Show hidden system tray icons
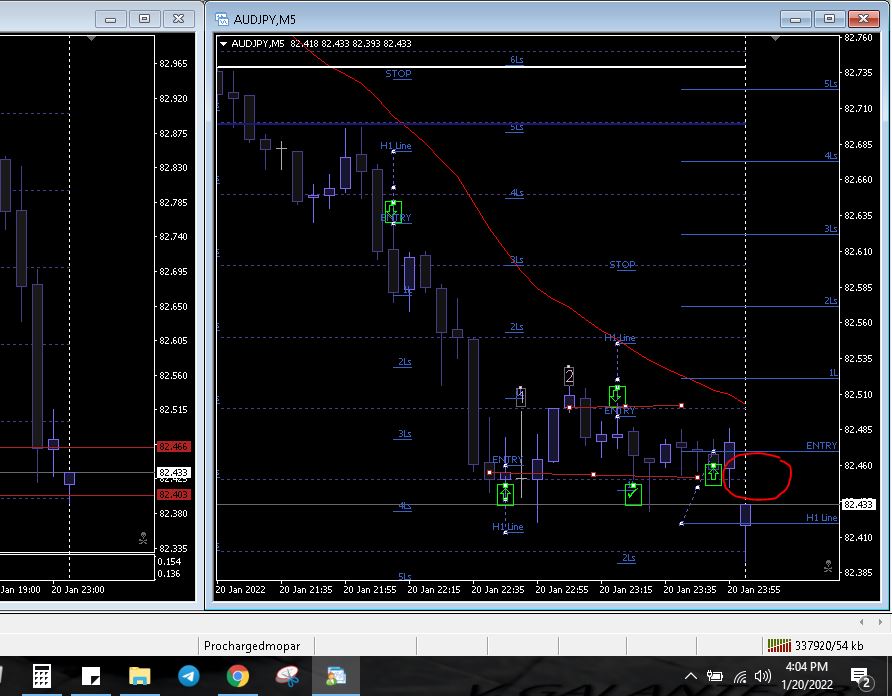 (691, 676)
